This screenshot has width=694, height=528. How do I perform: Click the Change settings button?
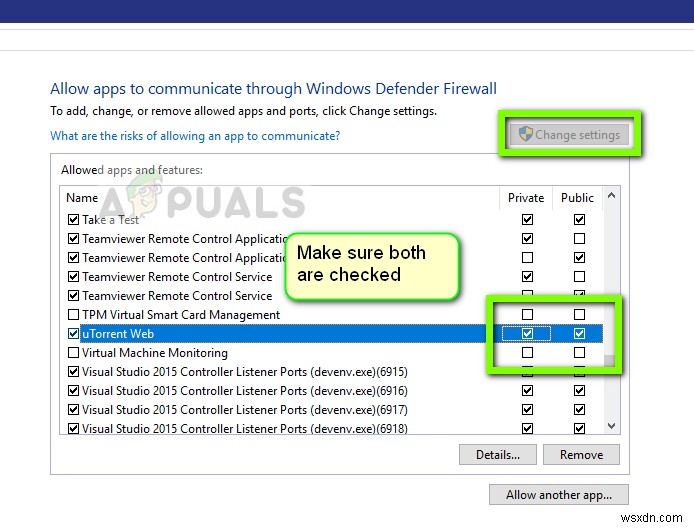coord(569,135)
